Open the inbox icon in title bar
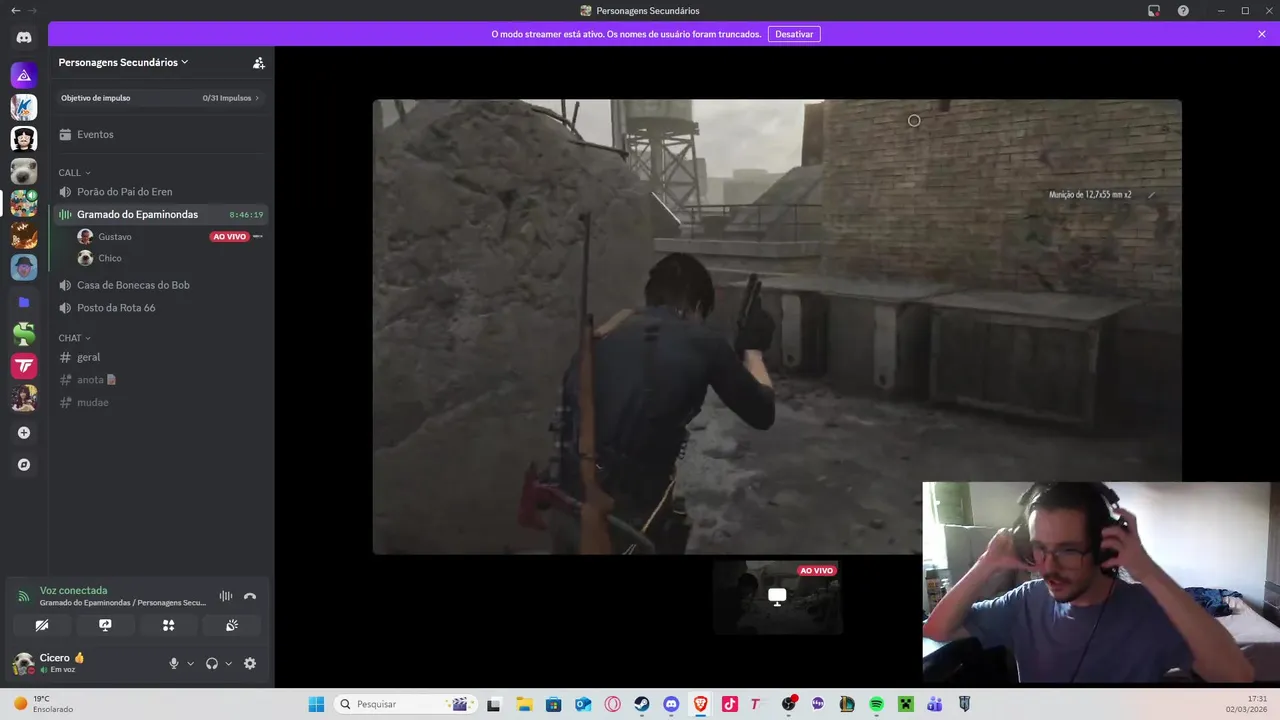1280x720 pixels. click(x=1154, y=11)
